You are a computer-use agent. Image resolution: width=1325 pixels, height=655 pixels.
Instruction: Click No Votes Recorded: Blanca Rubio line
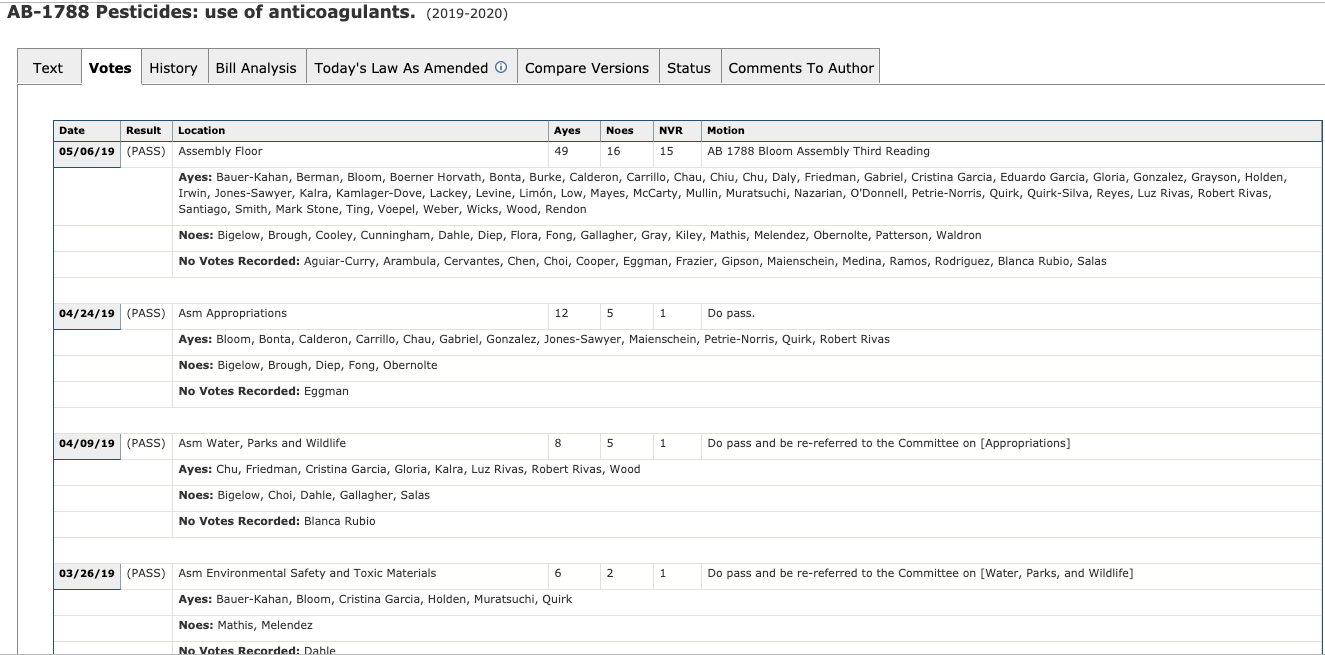click(x=277, y=522)
